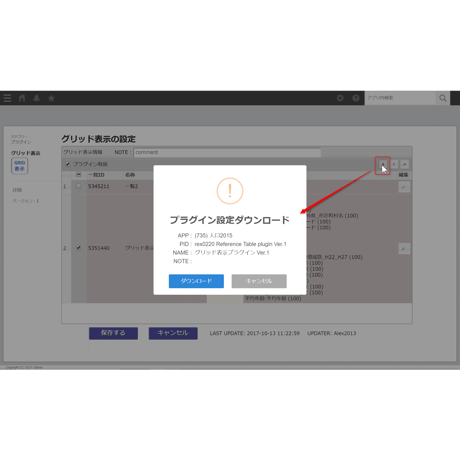Click the favorites star icon
The height and width of the screenshot is (460, 460).
[x=51, y=98]
